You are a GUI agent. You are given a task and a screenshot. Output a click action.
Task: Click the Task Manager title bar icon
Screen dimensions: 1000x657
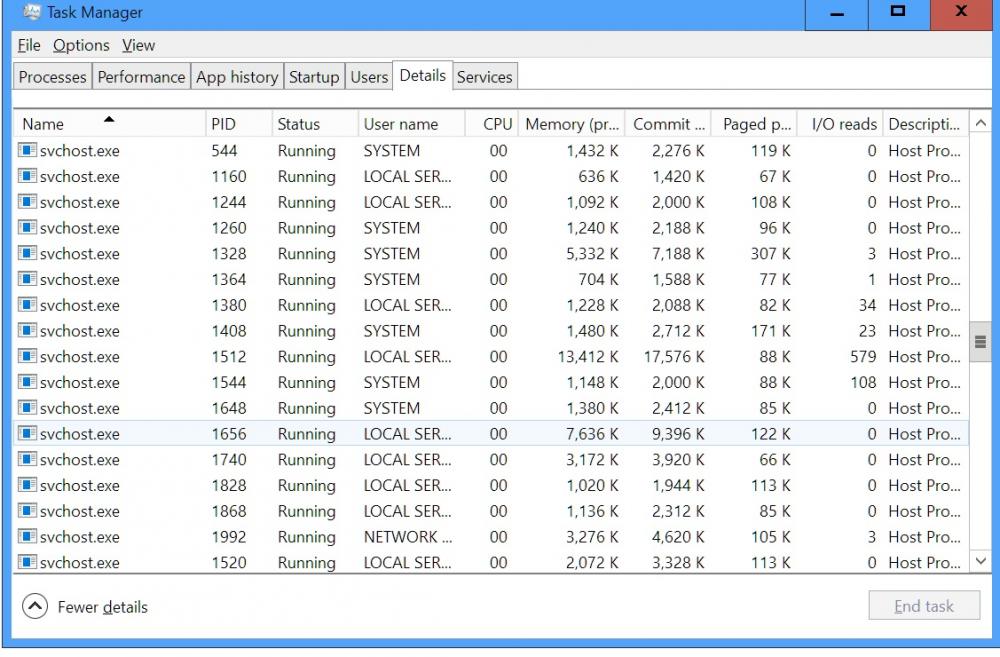pyautogui.click(x=31, y=11)
